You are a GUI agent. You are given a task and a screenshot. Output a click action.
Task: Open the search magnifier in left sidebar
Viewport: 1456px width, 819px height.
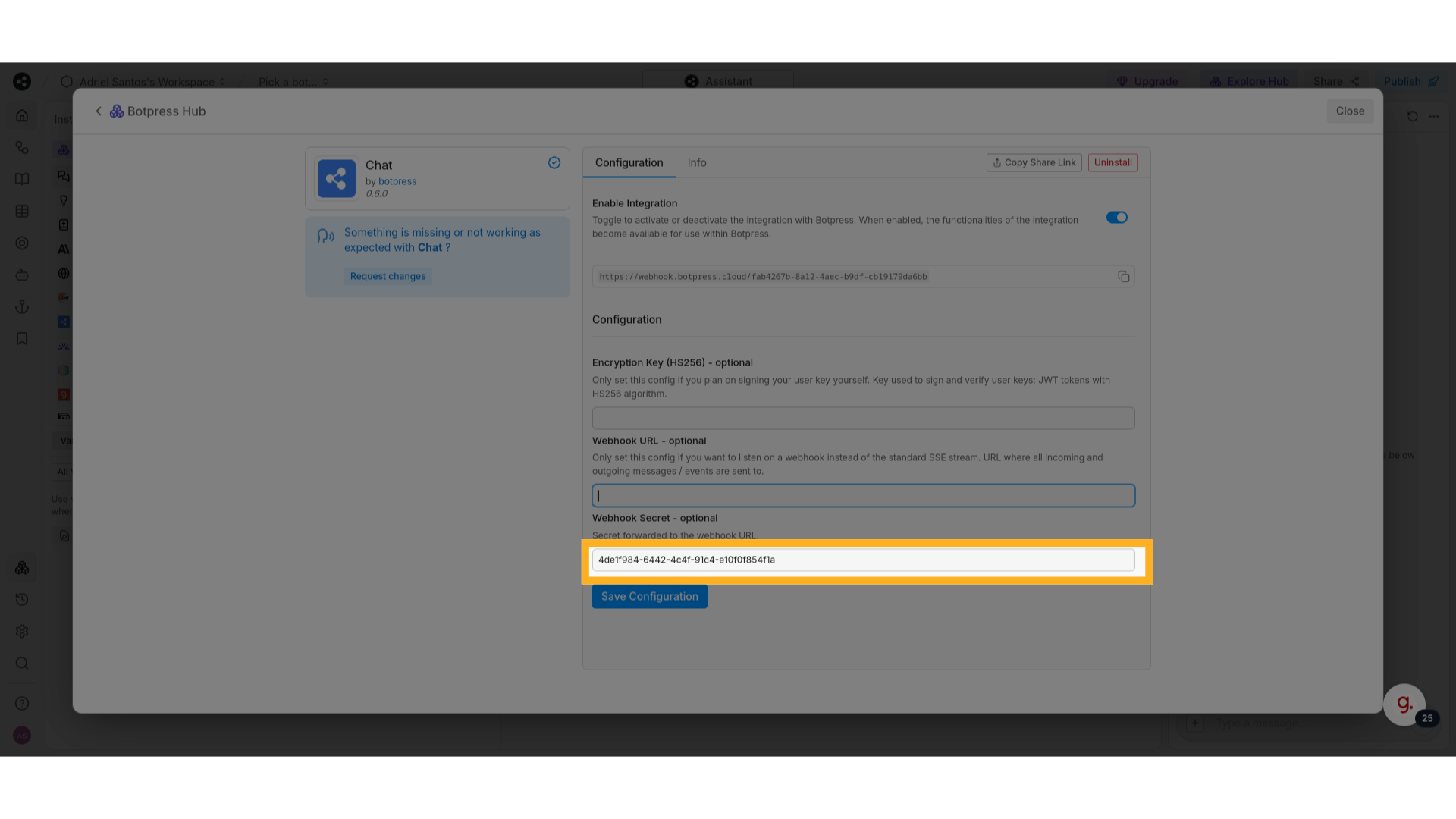point(22,663)
